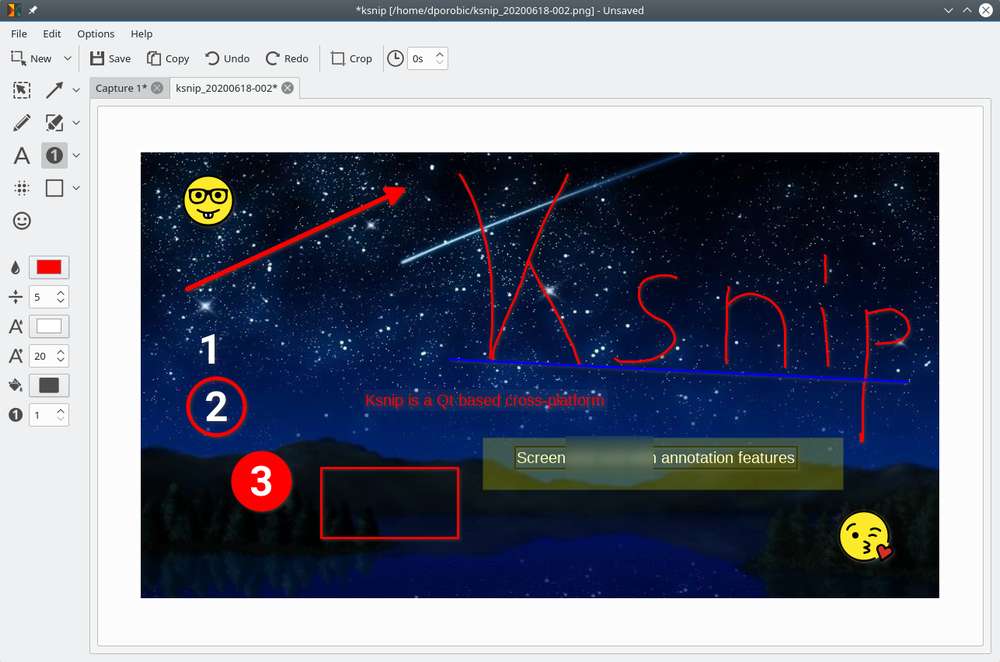Click the color drop icon
Image resolution: width=1000 pixels, height=662 pixels.
pos(15,267)
